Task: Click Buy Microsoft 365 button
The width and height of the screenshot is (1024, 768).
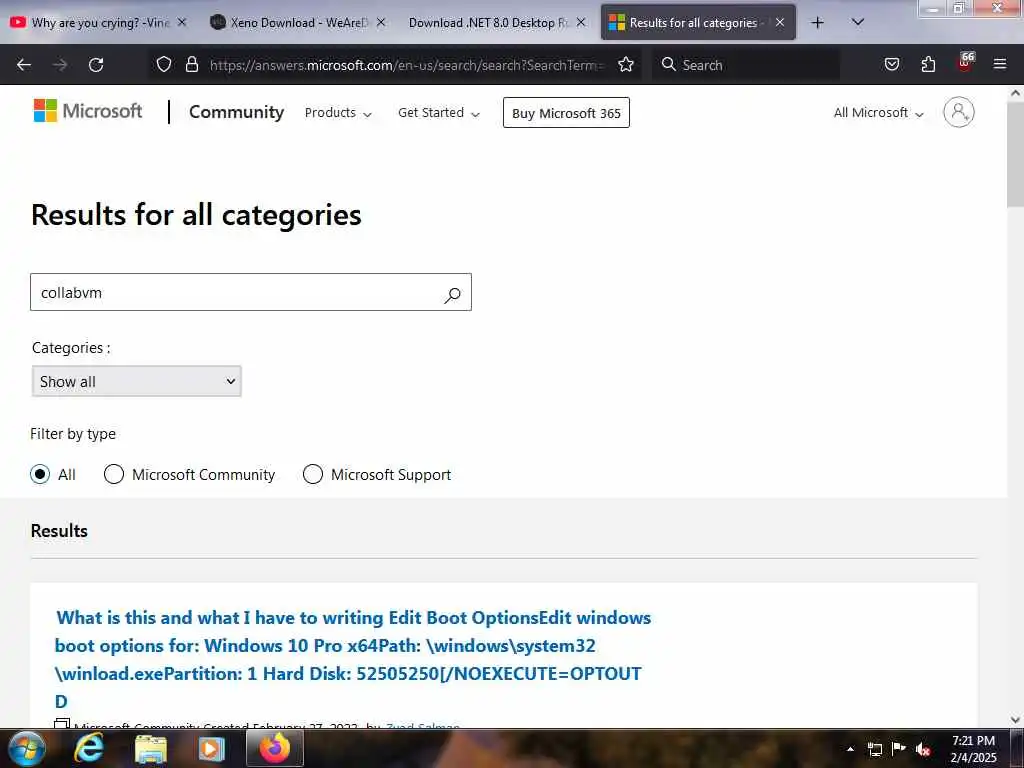Action: tap(566, 113)
